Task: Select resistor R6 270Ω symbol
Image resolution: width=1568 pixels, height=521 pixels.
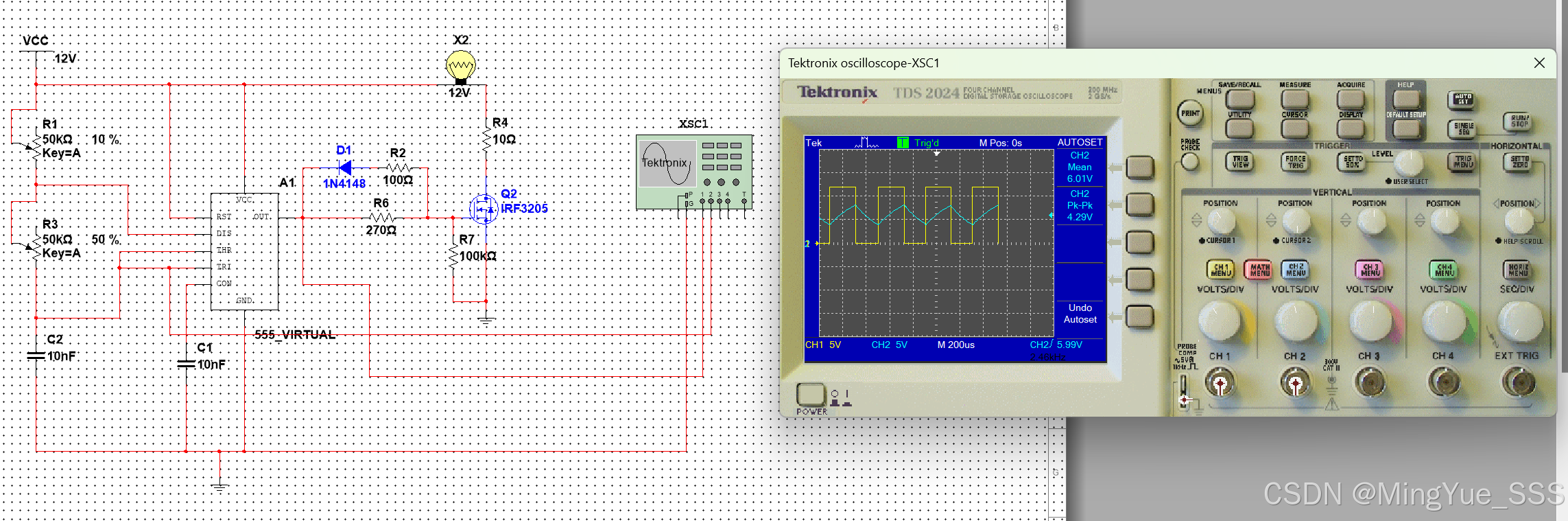Action: (x=382, y=218)
